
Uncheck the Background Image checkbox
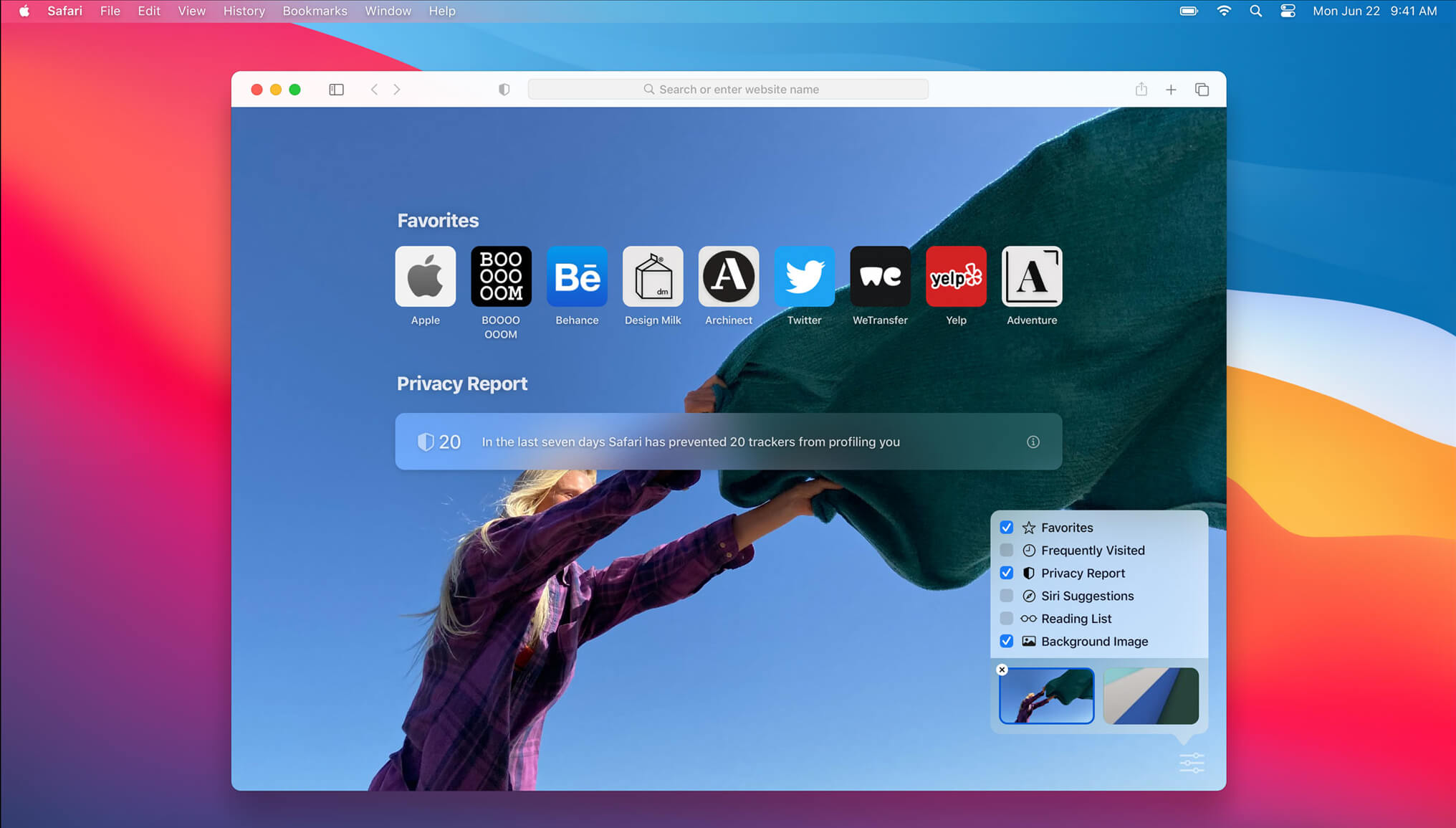[x=1006, y=641]
